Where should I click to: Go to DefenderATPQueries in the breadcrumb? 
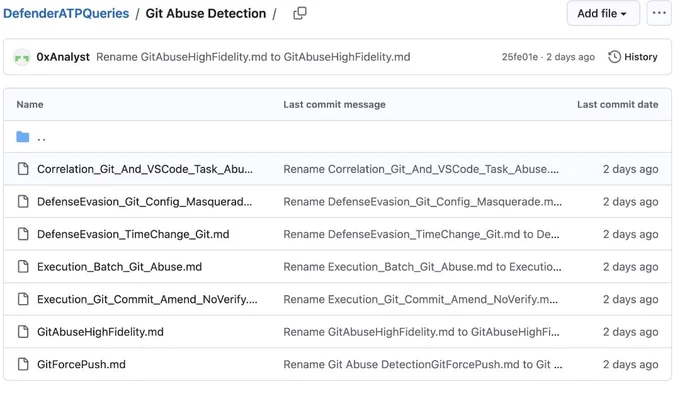[x=66, y=13]
